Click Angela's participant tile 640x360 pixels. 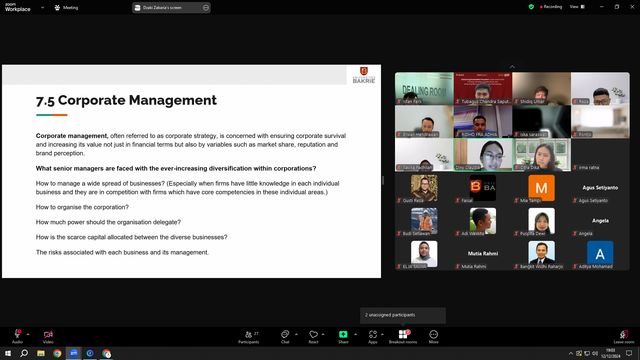(600, 221)
